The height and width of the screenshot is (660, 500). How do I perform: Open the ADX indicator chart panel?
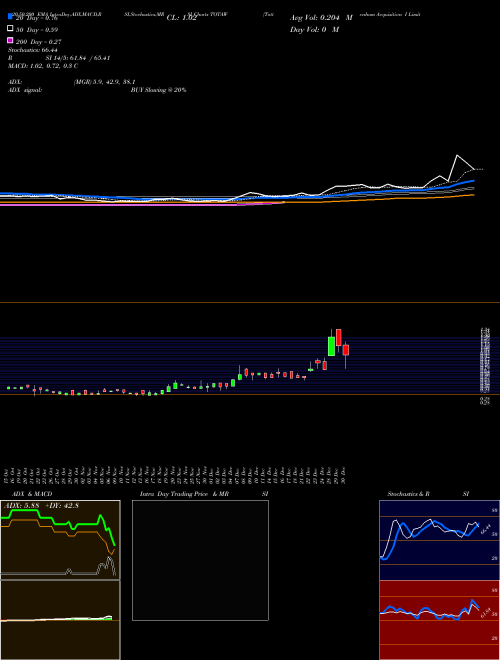60,540
